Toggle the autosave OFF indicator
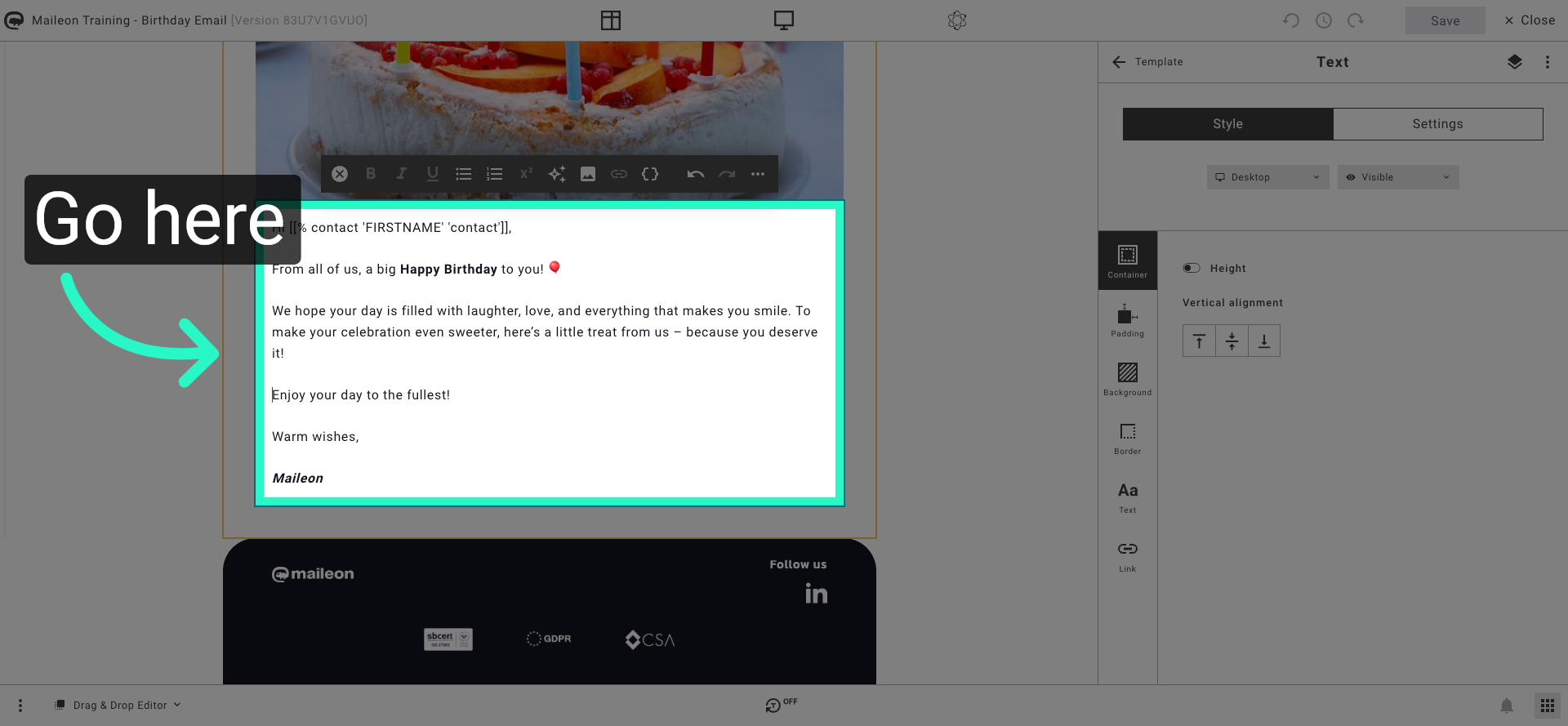The image size is (1568, 726). 782,704
